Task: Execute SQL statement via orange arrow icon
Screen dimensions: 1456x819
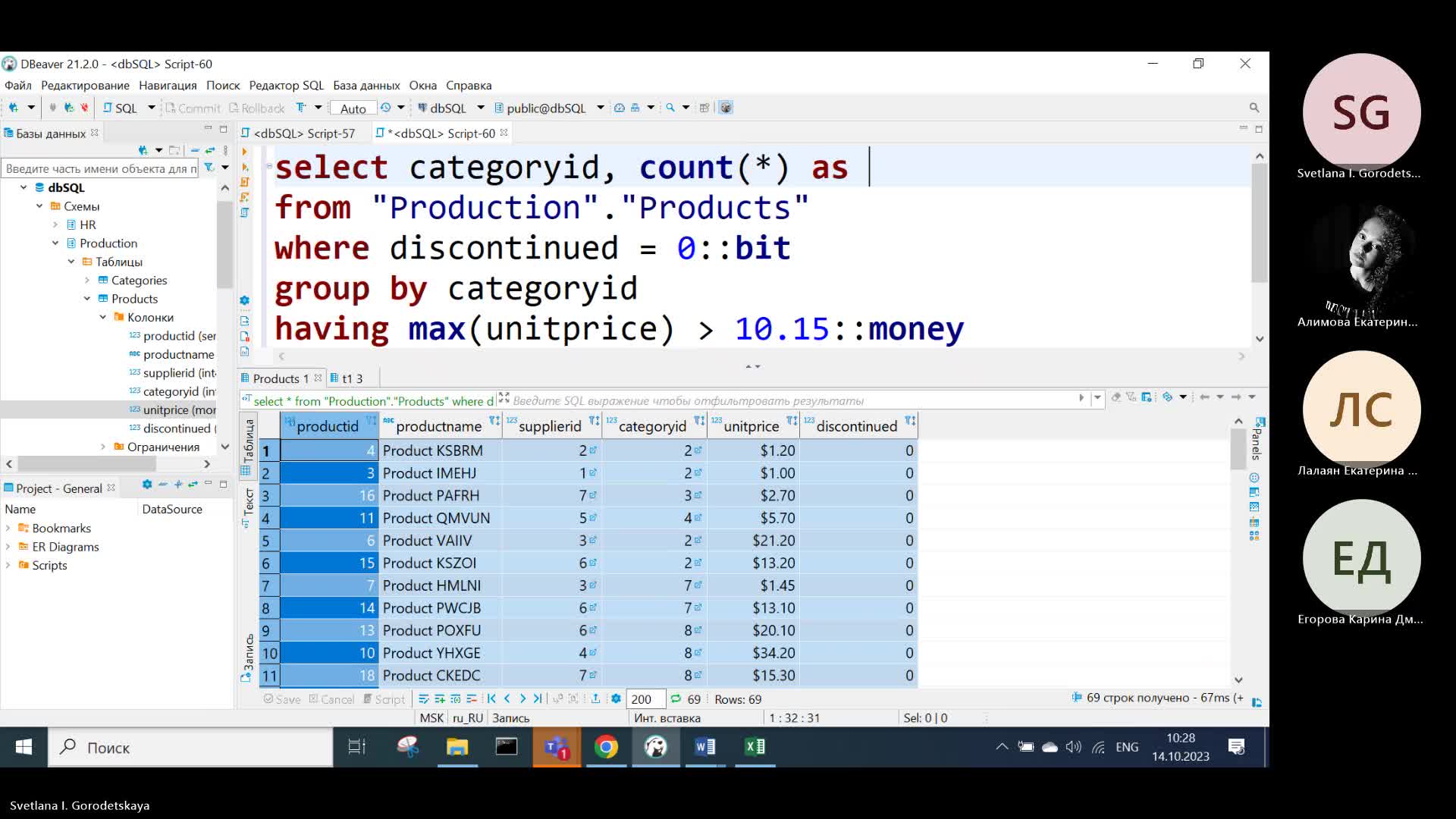Action: (x=244, y=152)
